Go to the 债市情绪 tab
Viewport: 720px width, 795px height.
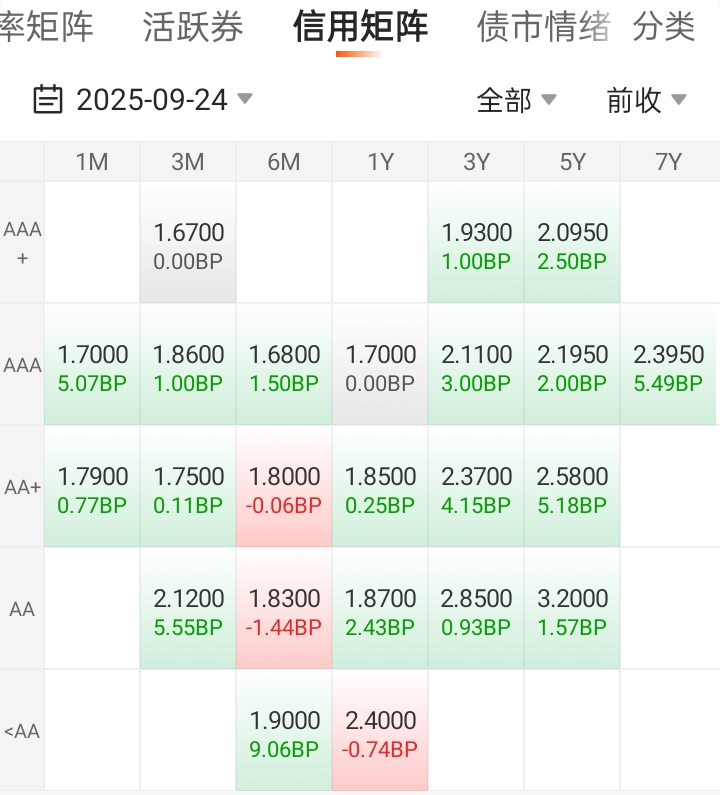543,27
